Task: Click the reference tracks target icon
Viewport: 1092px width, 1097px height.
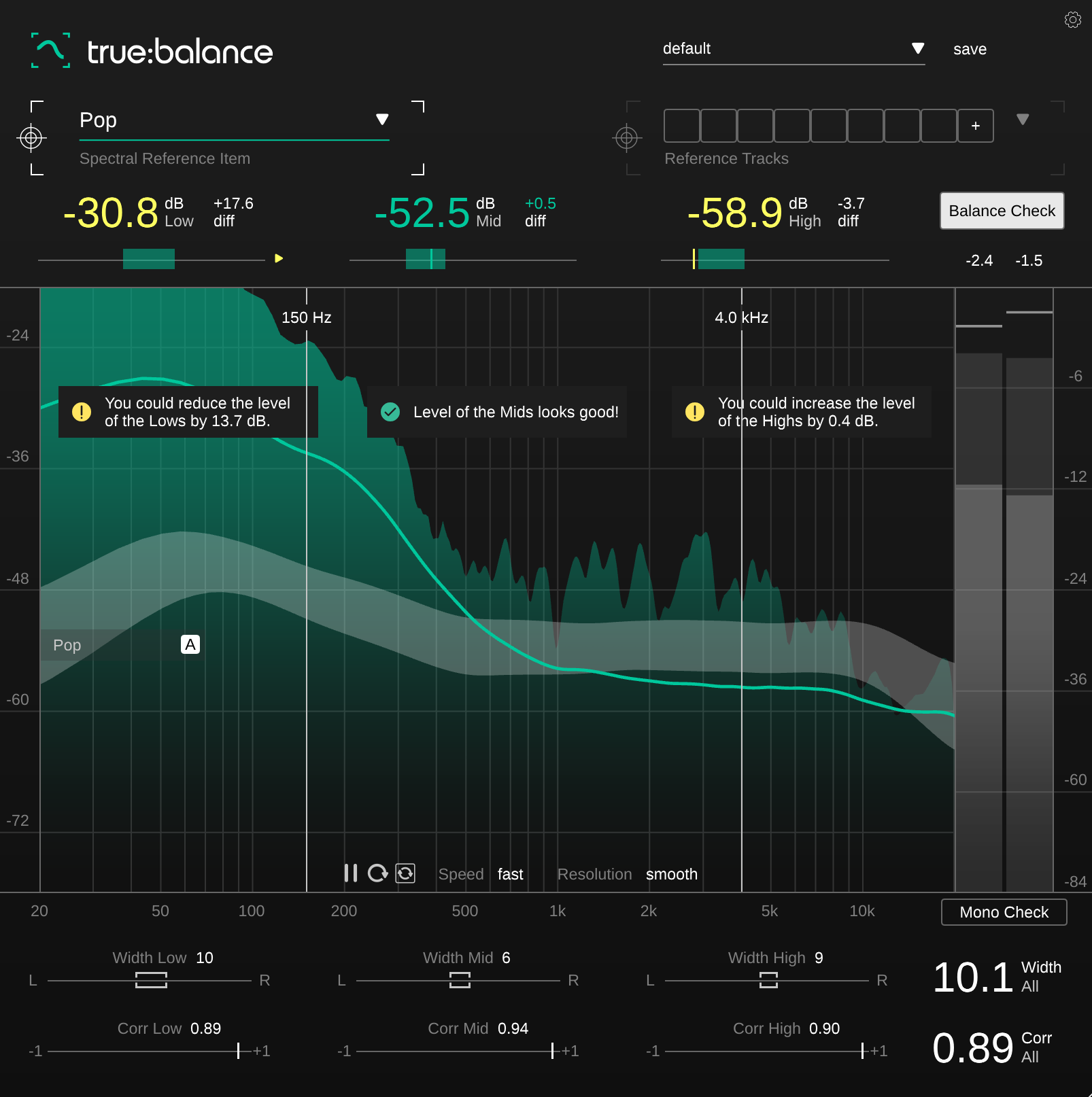Action: point(627,138)
